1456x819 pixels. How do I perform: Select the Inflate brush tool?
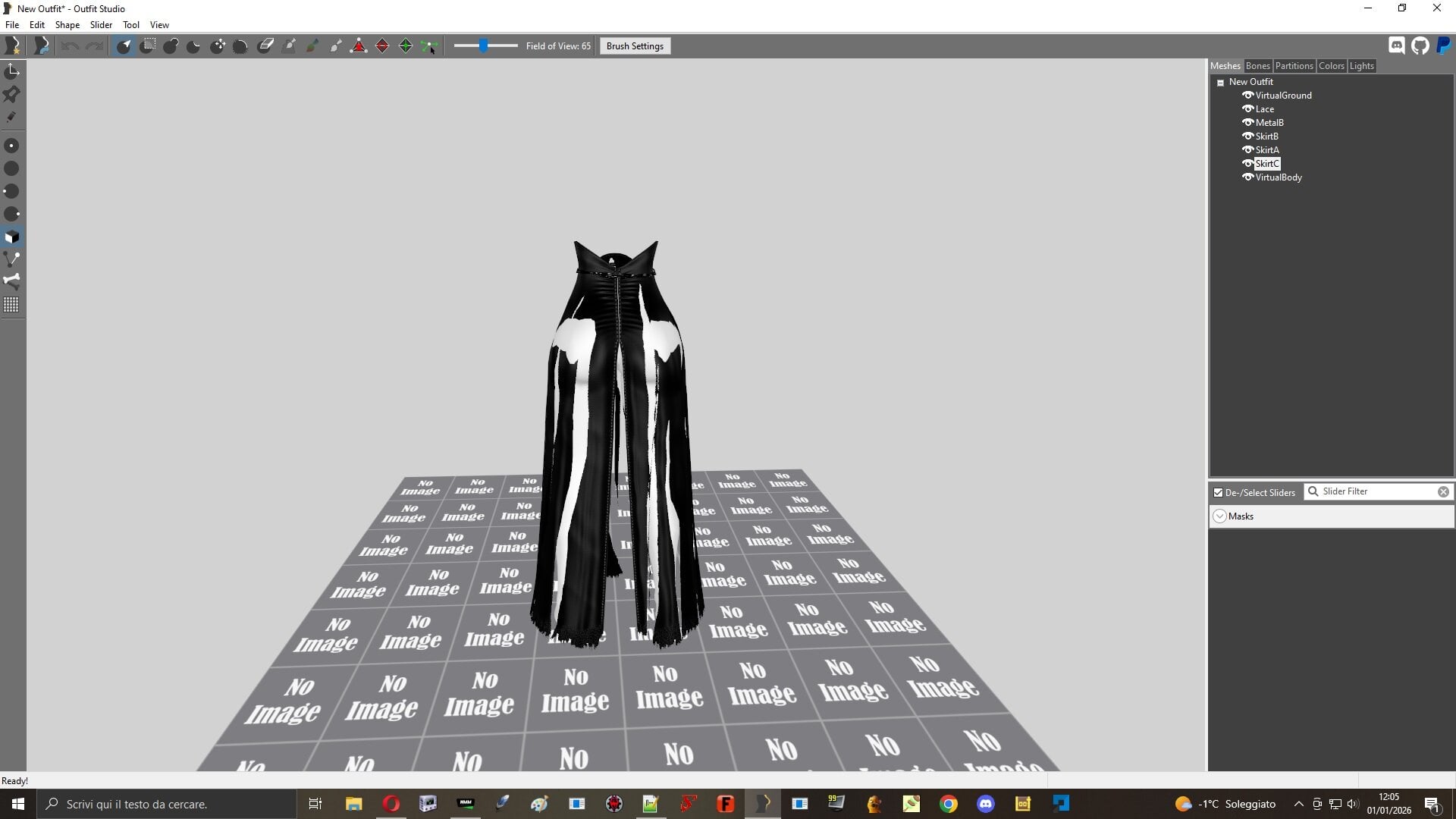point(171,46)
